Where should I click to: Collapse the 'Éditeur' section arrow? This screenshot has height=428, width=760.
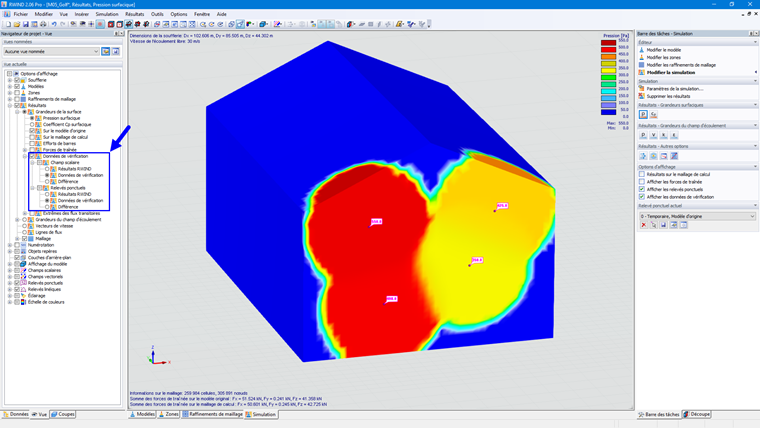(755, 43)
